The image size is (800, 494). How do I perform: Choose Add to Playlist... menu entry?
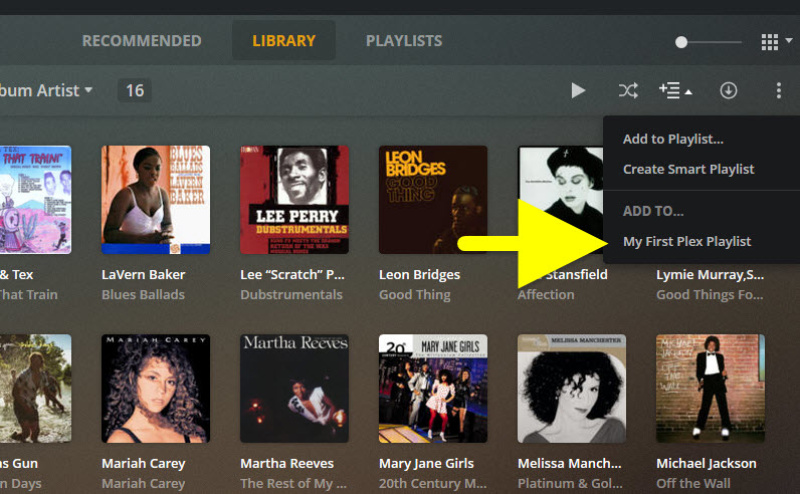click(x=673, y=139)
